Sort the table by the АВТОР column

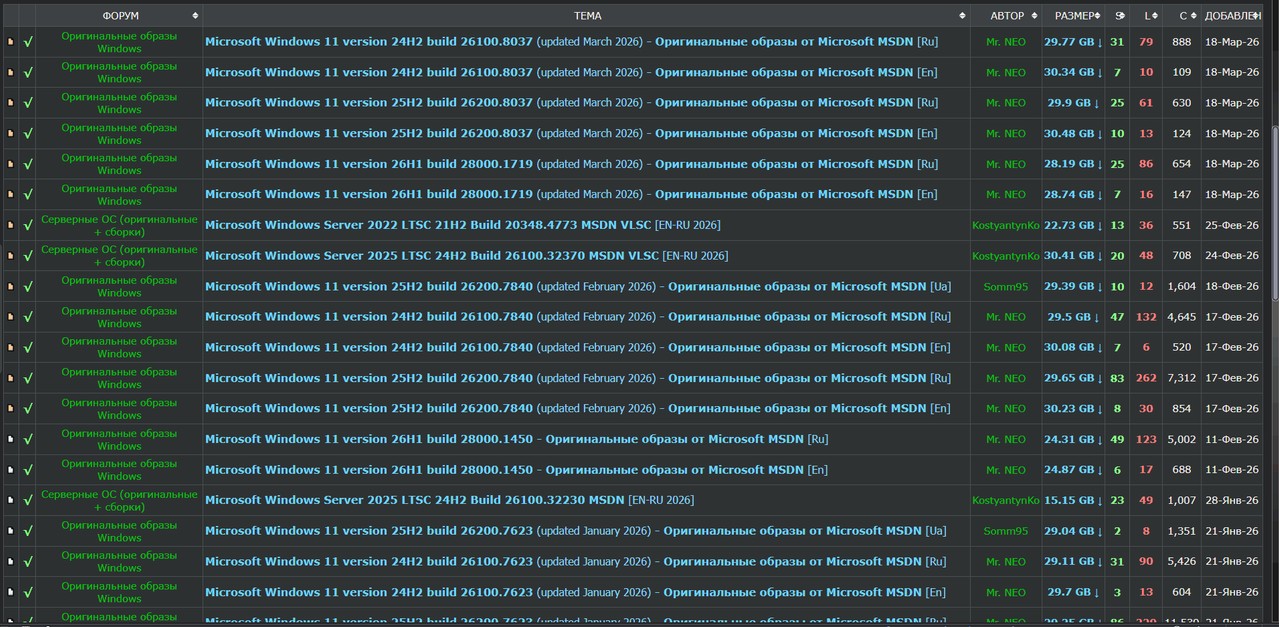click(1007, 16)
